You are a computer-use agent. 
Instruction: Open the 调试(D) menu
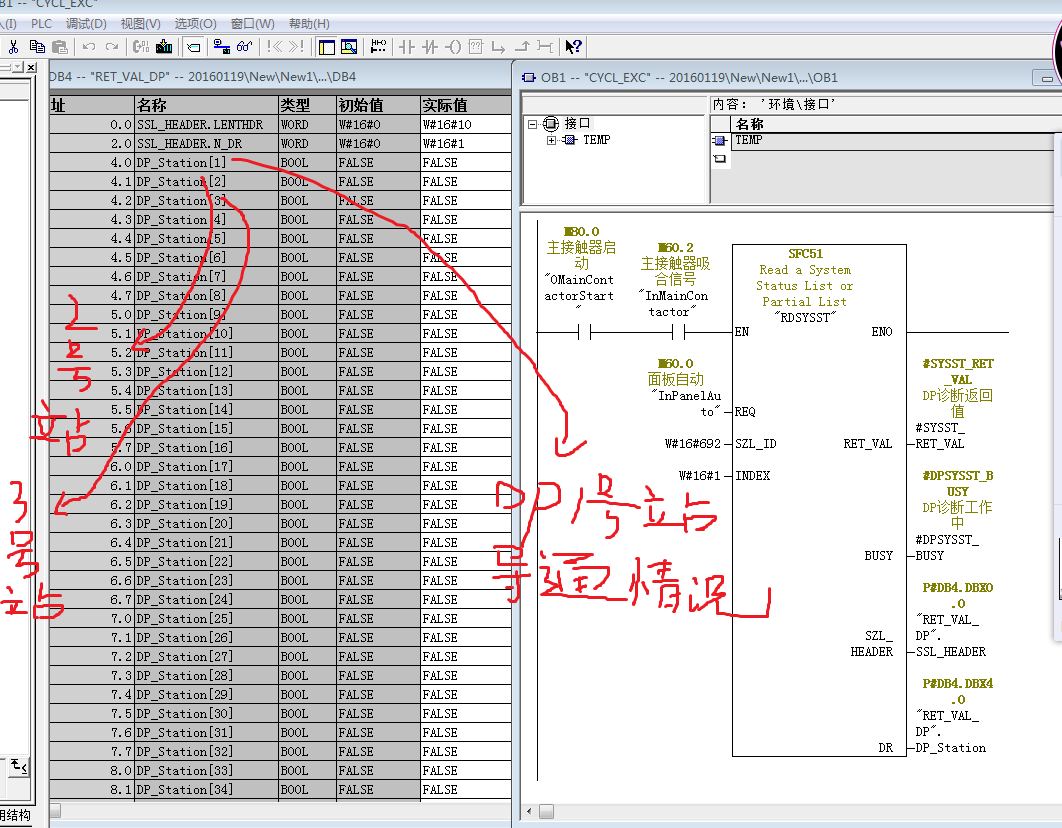[86, 24]
